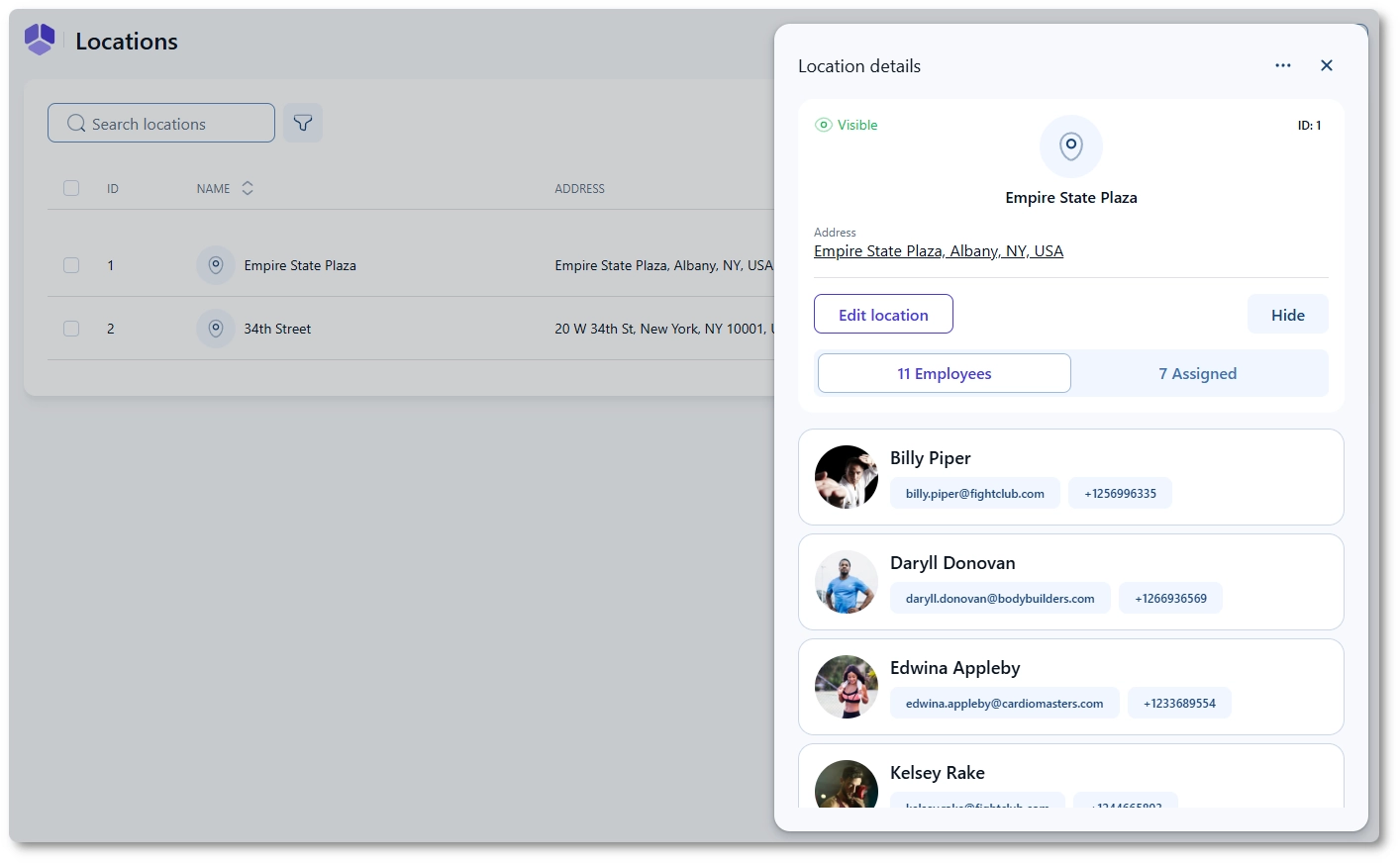
Task: Click the pin icon of 34th Street row
Action: point(216,329)
